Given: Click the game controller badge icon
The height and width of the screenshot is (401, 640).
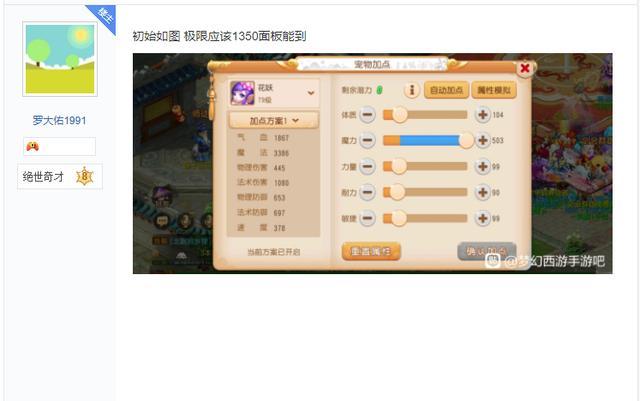Looking at the screenshot, I should click(x=33, y=146).
